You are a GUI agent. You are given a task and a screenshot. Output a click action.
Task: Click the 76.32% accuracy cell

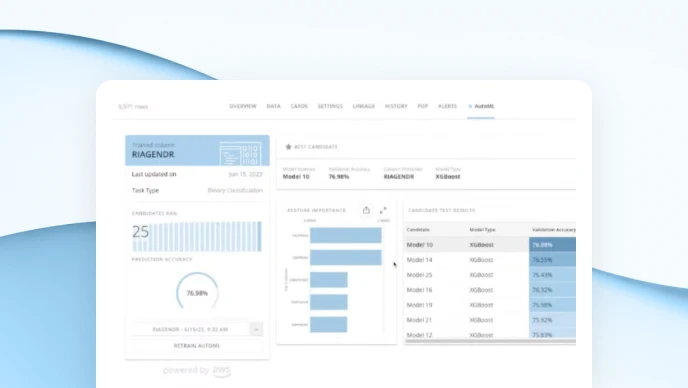552,290
